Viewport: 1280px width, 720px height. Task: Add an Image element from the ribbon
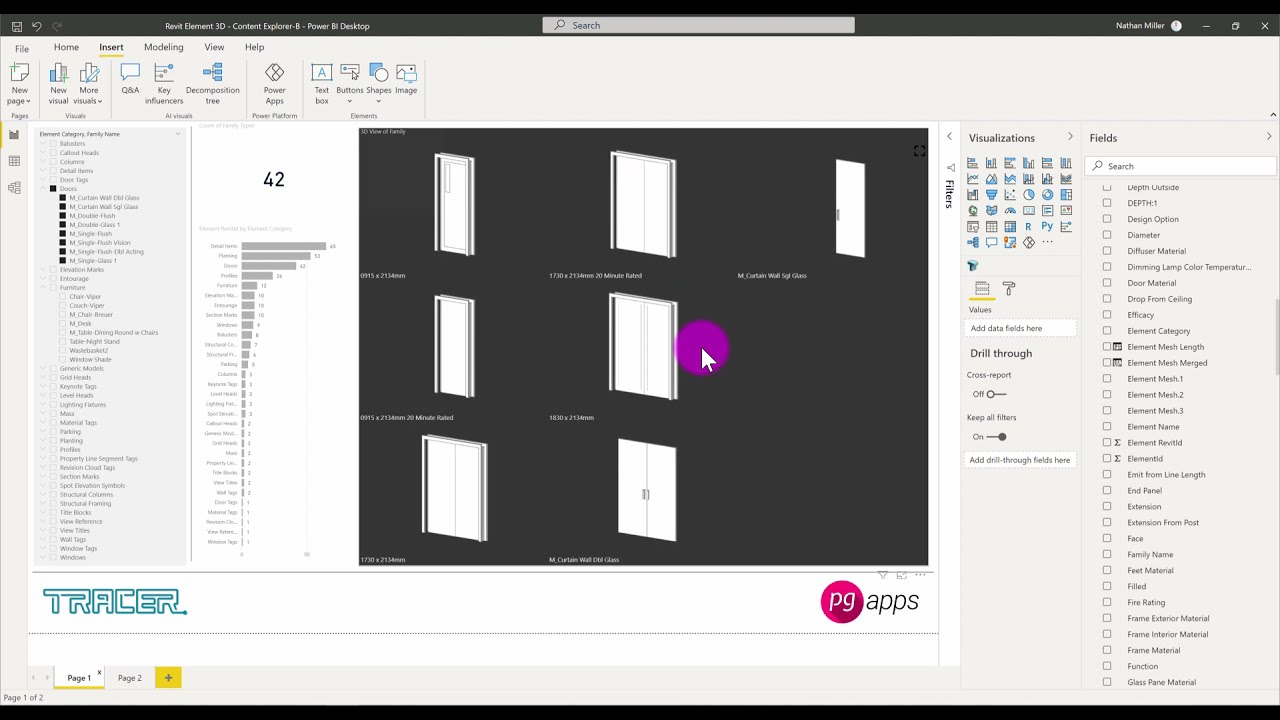pos(406,80)
